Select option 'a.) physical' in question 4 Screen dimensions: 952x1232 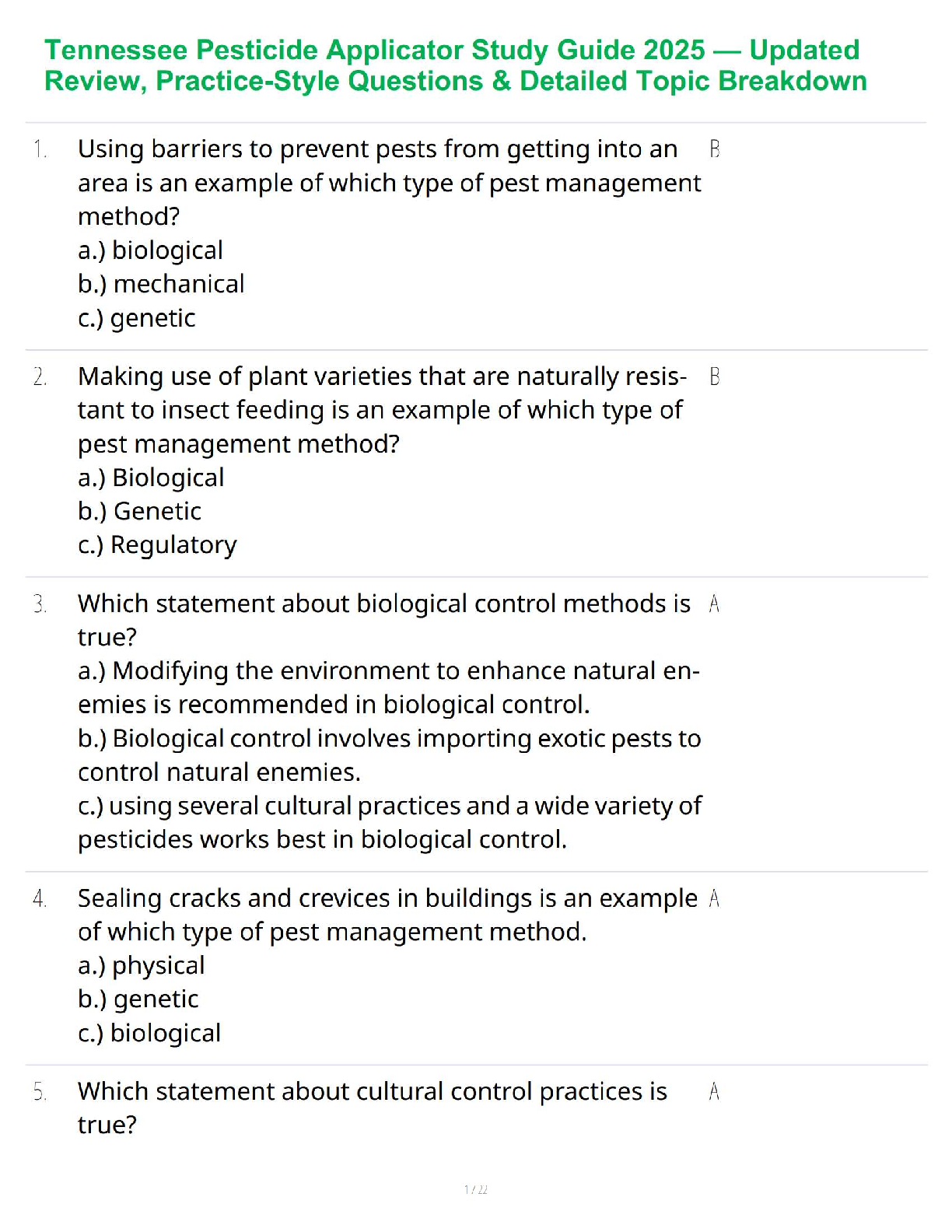(142, 965)
